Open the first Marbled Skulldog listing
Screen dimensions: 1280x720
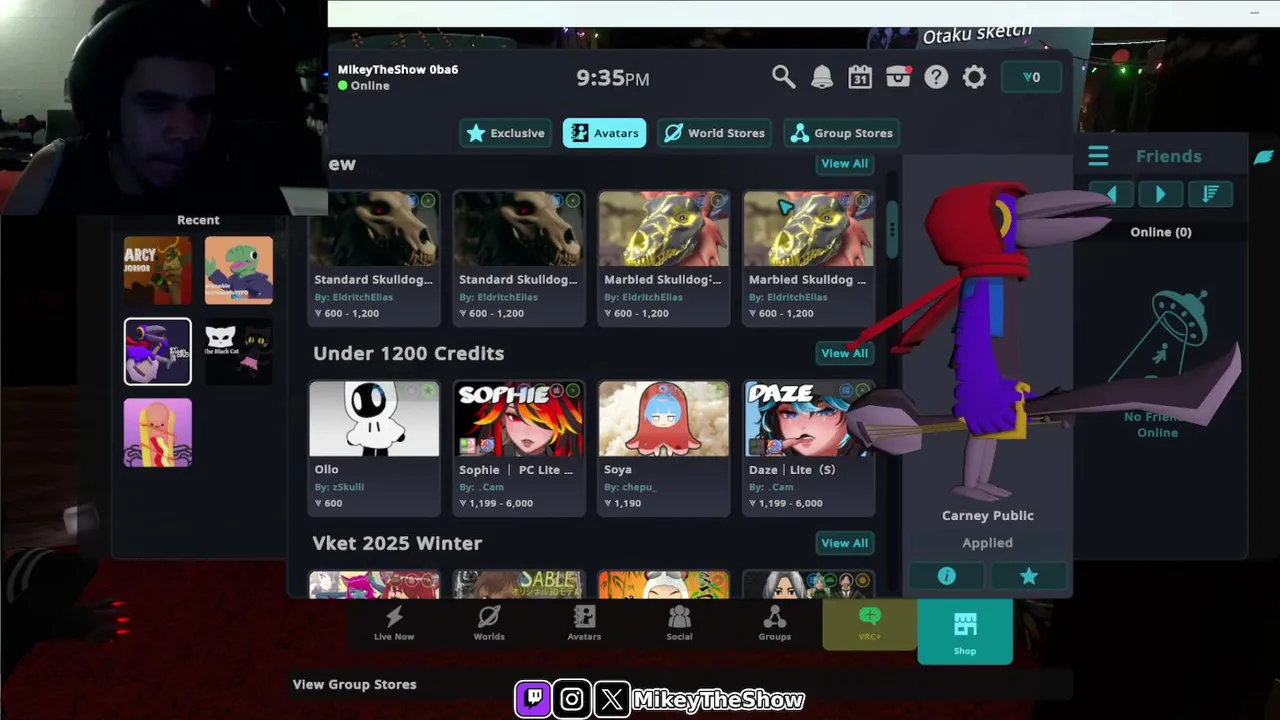pos(664,258)
